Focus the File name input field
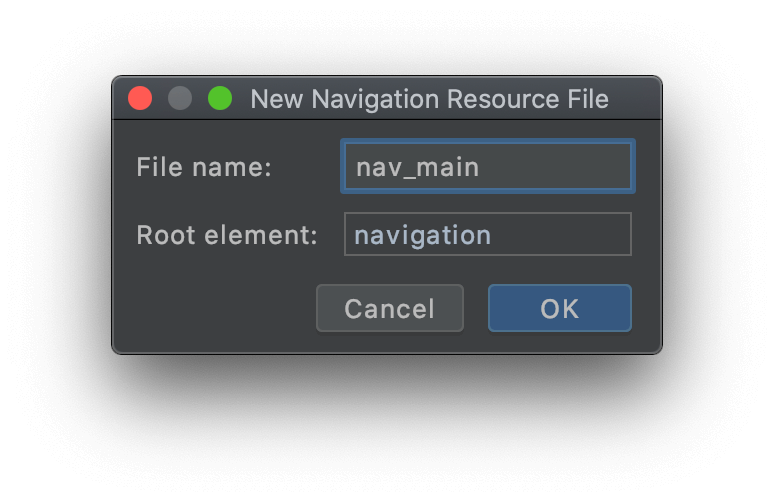The image size is (774, 502). point(488,166)
